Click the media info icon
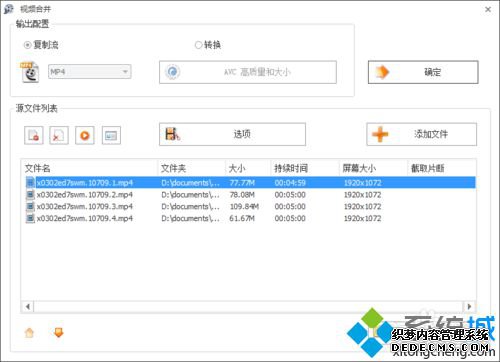The width and height of the screenshot is (500, 362). [x=111, y=135]
